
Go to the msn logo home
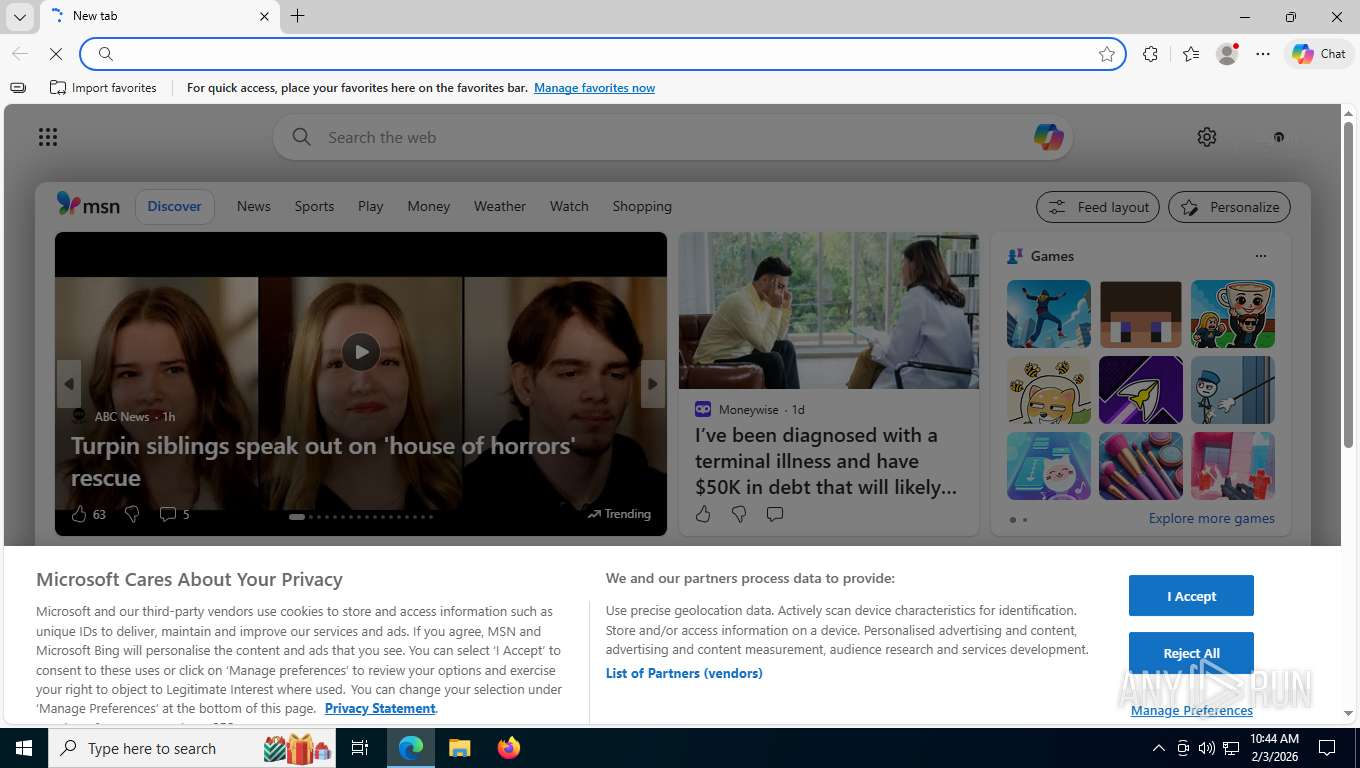pos(88,205)
